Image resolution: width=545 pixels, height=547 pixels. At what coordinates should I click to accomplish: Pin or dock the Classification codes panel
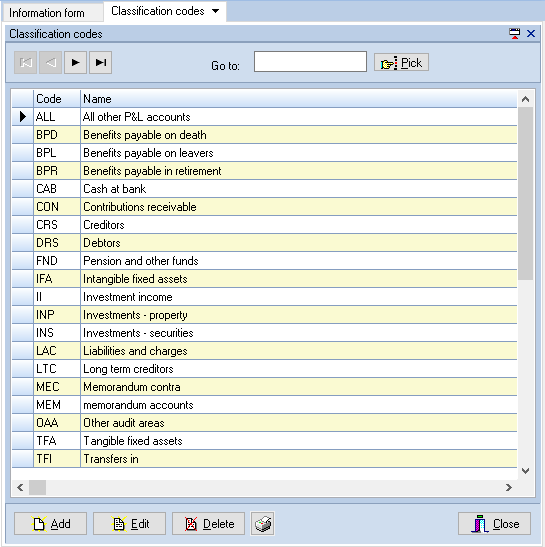click(514, 33)
